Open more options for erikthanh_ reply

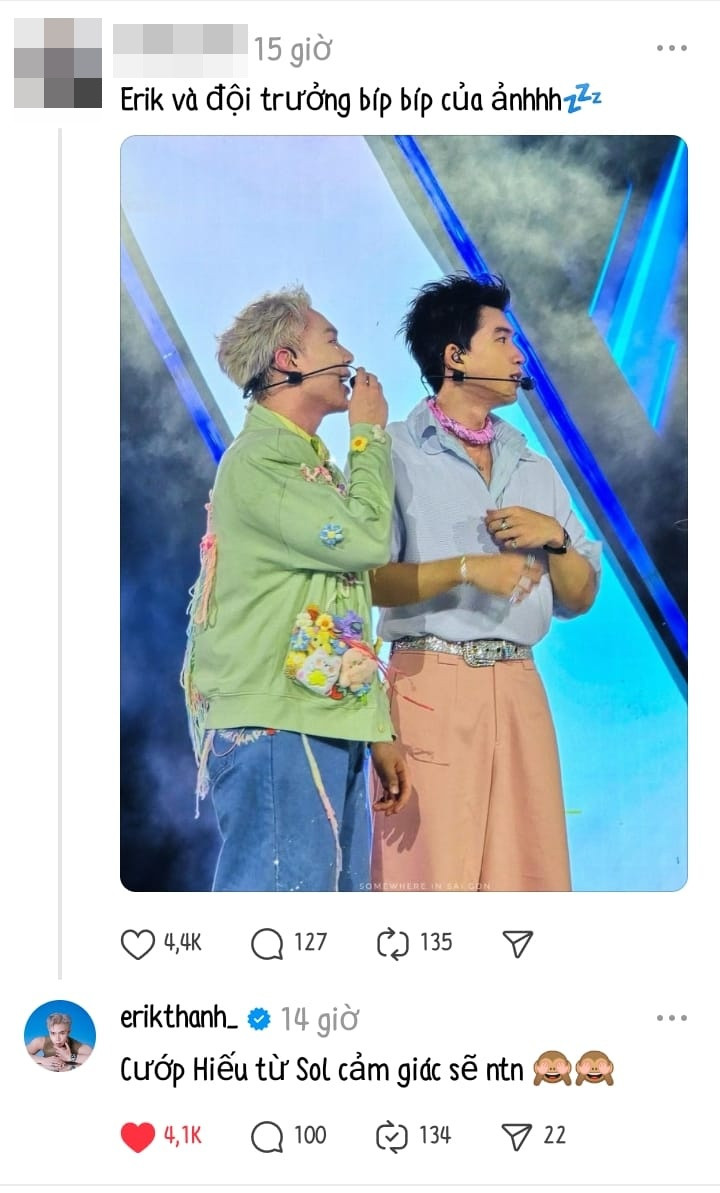671,1018
